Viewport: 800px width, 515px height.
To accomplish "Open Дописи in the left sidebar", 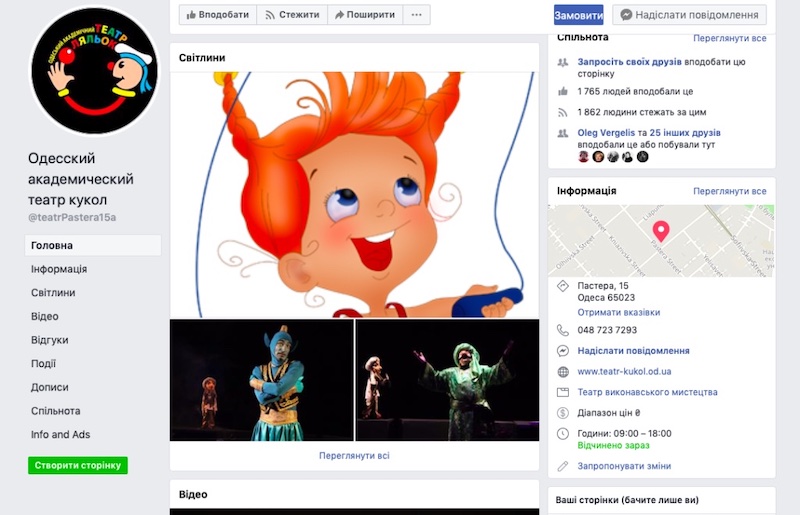I will (49, 387).
